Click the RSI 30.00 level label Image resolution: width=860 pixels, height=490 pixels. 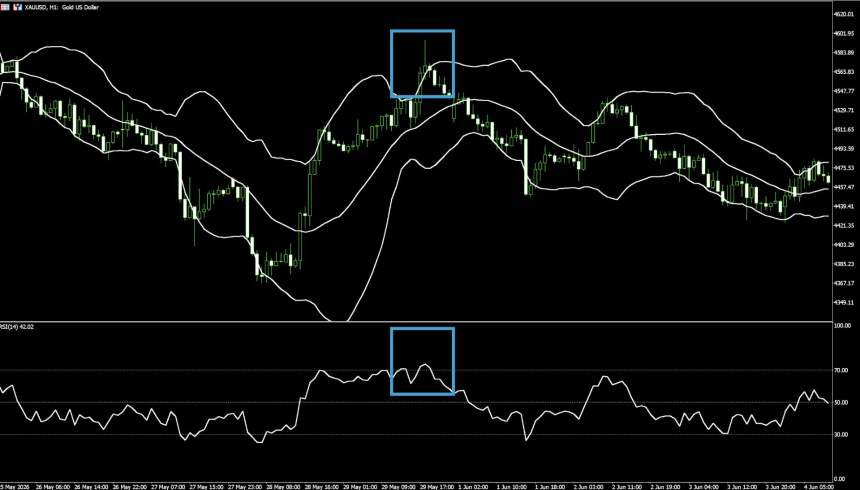(x=841, y=435)
